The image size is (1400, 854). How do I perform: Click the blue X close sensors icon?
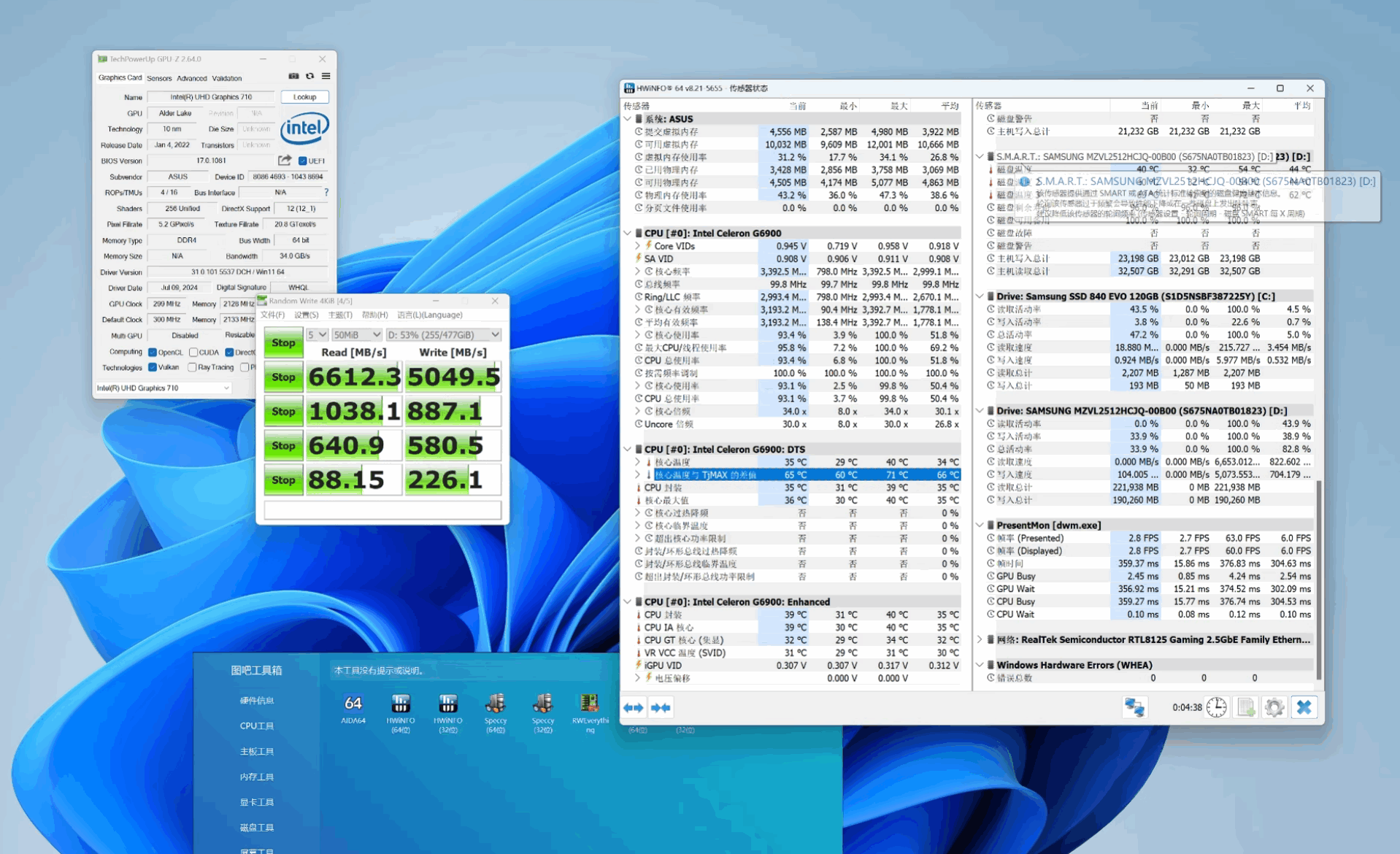pyautogui.click(x=1304, y=707)
